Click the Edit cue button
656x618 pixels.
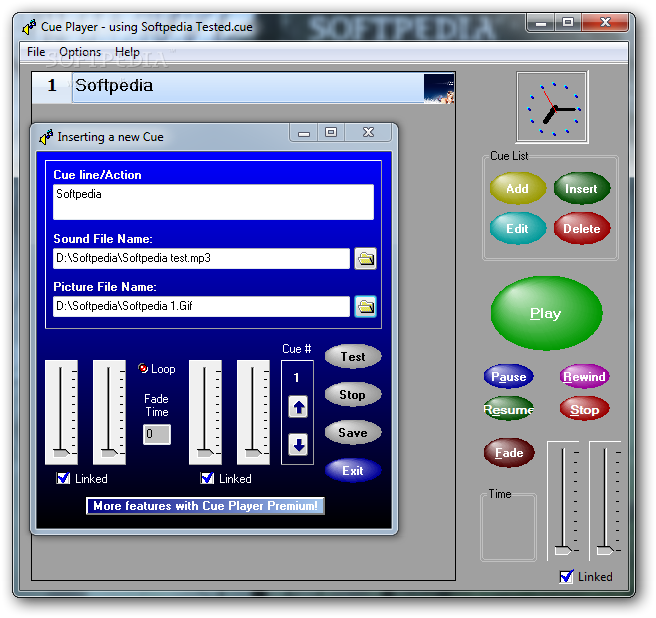(518, 229)
